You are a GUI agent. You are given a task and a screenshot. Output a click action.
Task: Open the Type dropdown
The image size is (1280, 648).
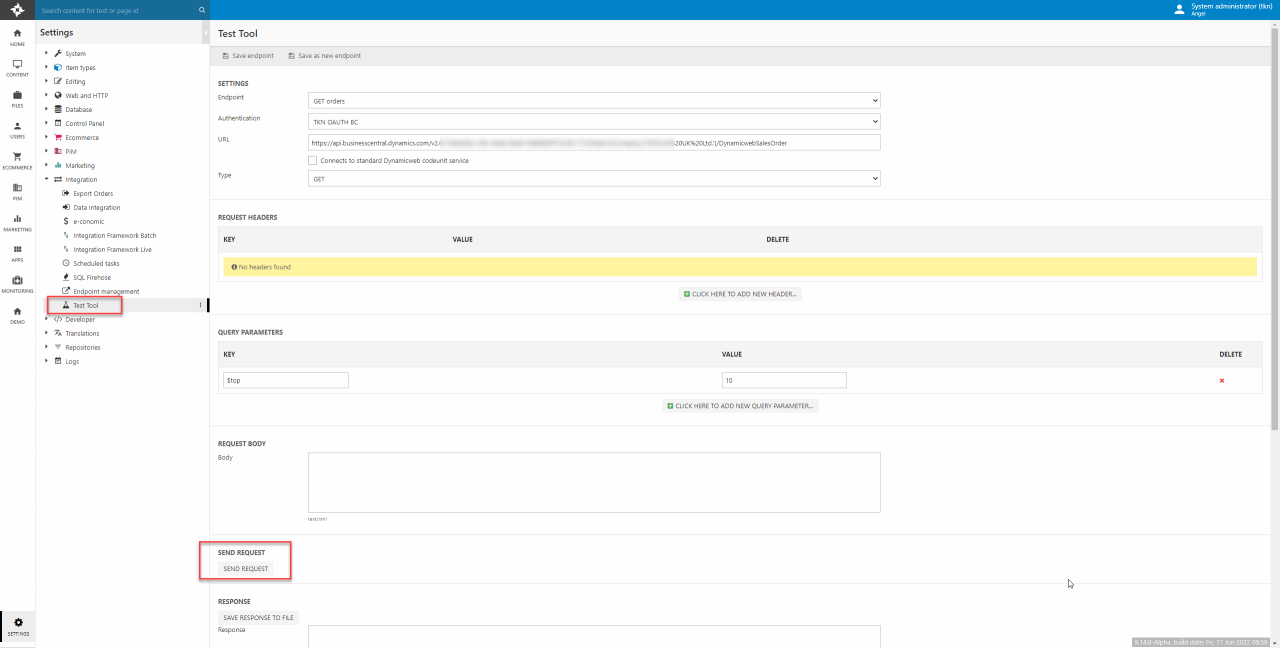click(x=594, y=178)
